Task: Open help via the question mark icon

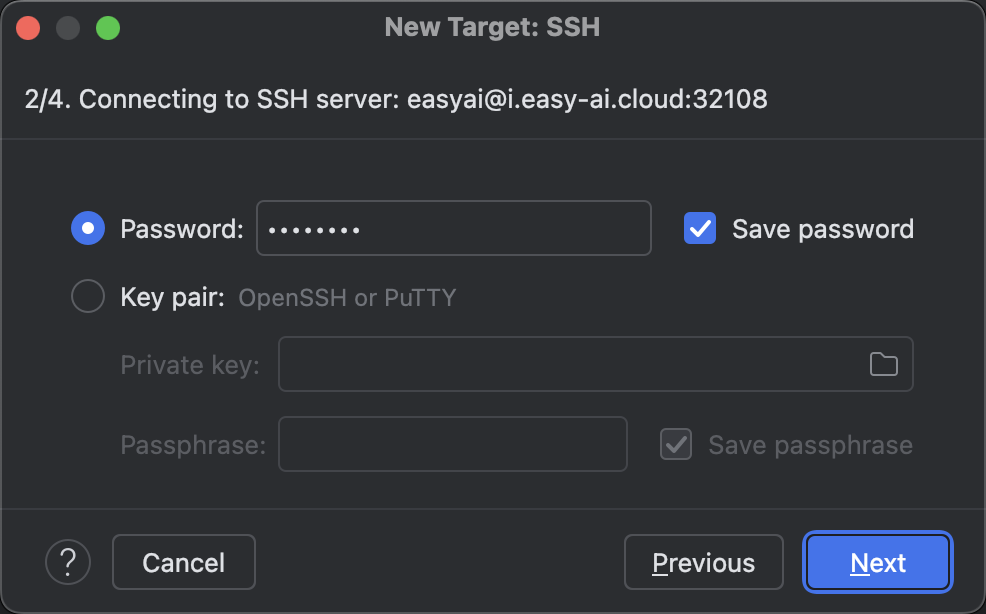Action: click(68, 562)
